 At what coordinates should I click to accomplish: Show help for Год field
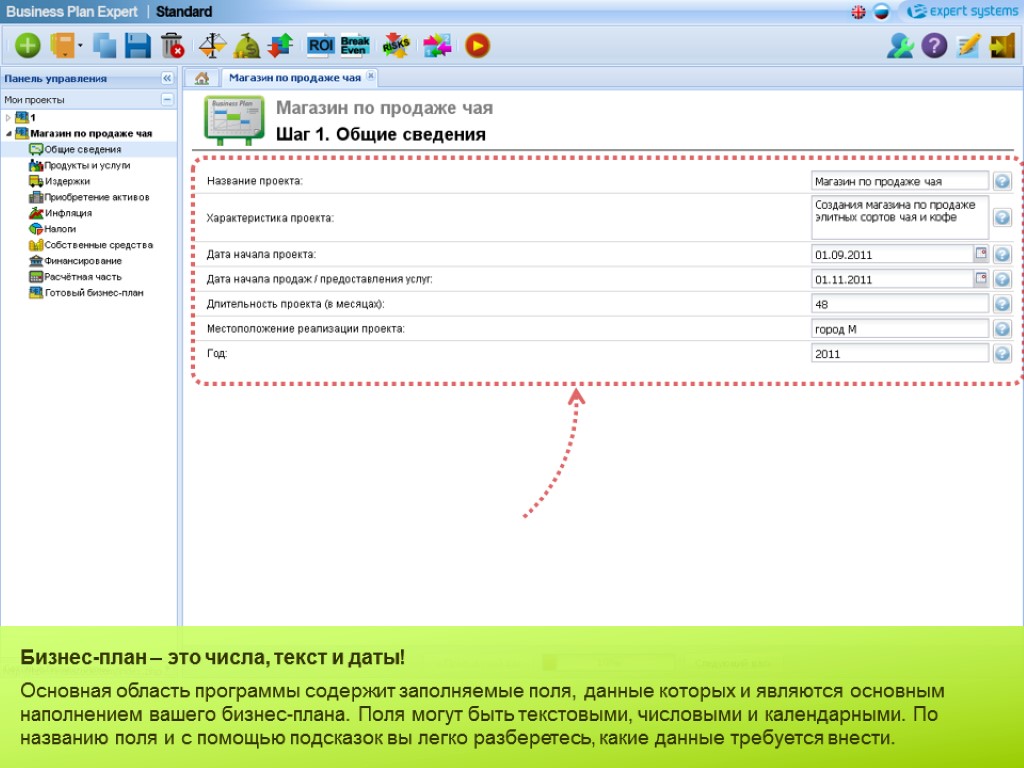point(1002,354)
